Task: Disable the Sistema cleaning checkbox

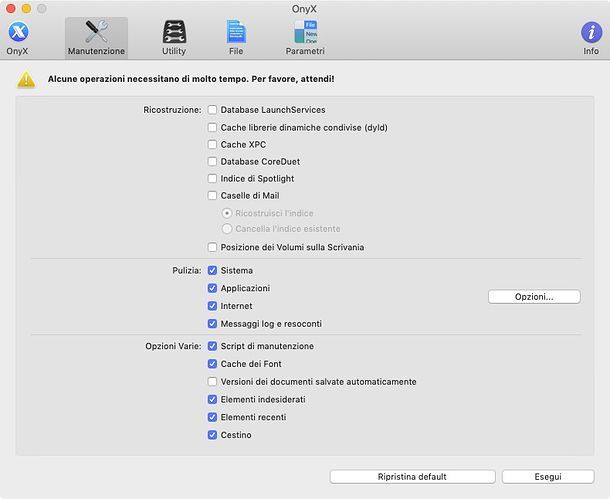Action: pyautogui.click(x=212, y=271)
